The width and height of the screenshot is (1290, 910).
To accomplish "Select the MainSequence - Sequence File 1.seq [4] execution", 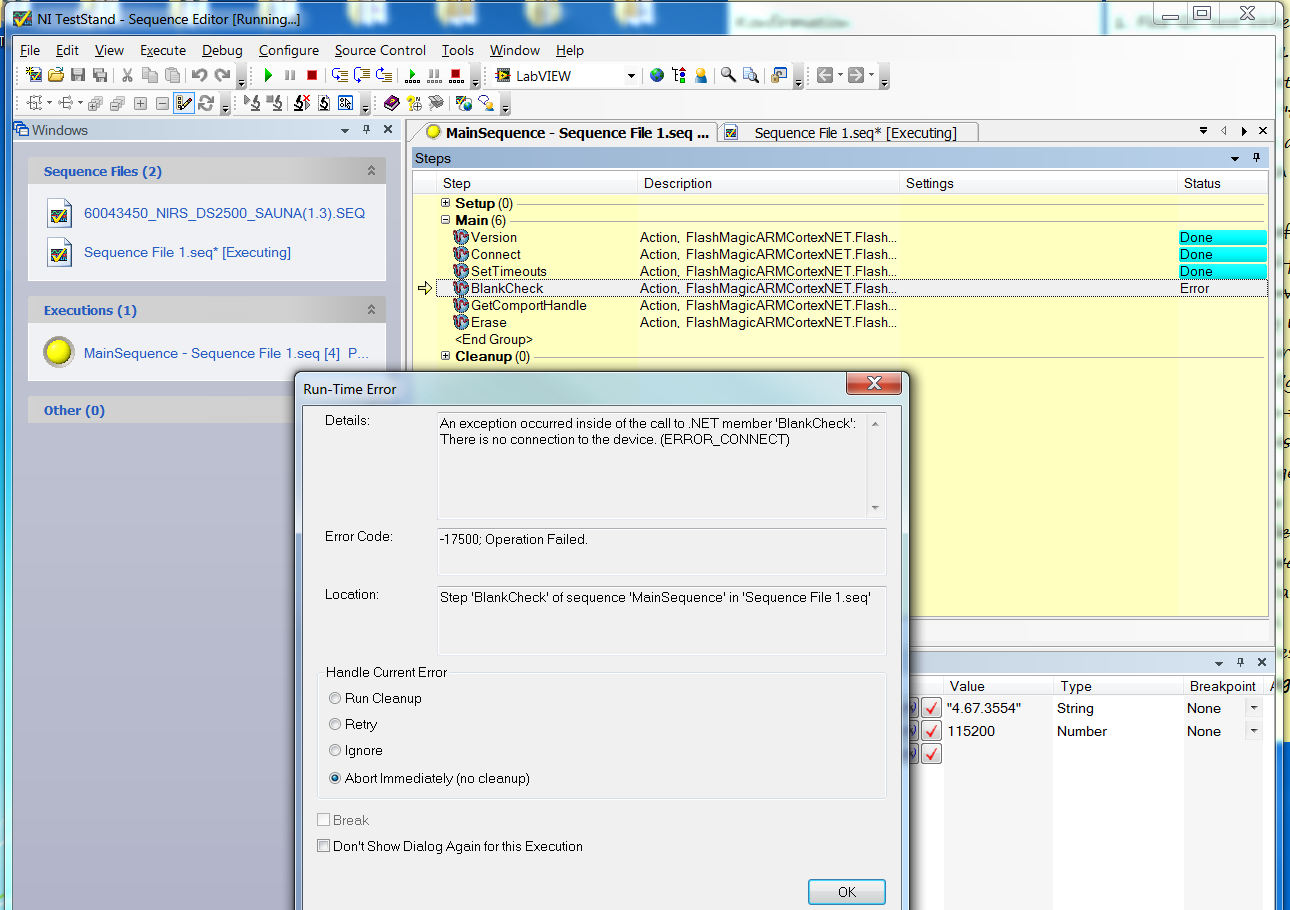I will point(226,353).
